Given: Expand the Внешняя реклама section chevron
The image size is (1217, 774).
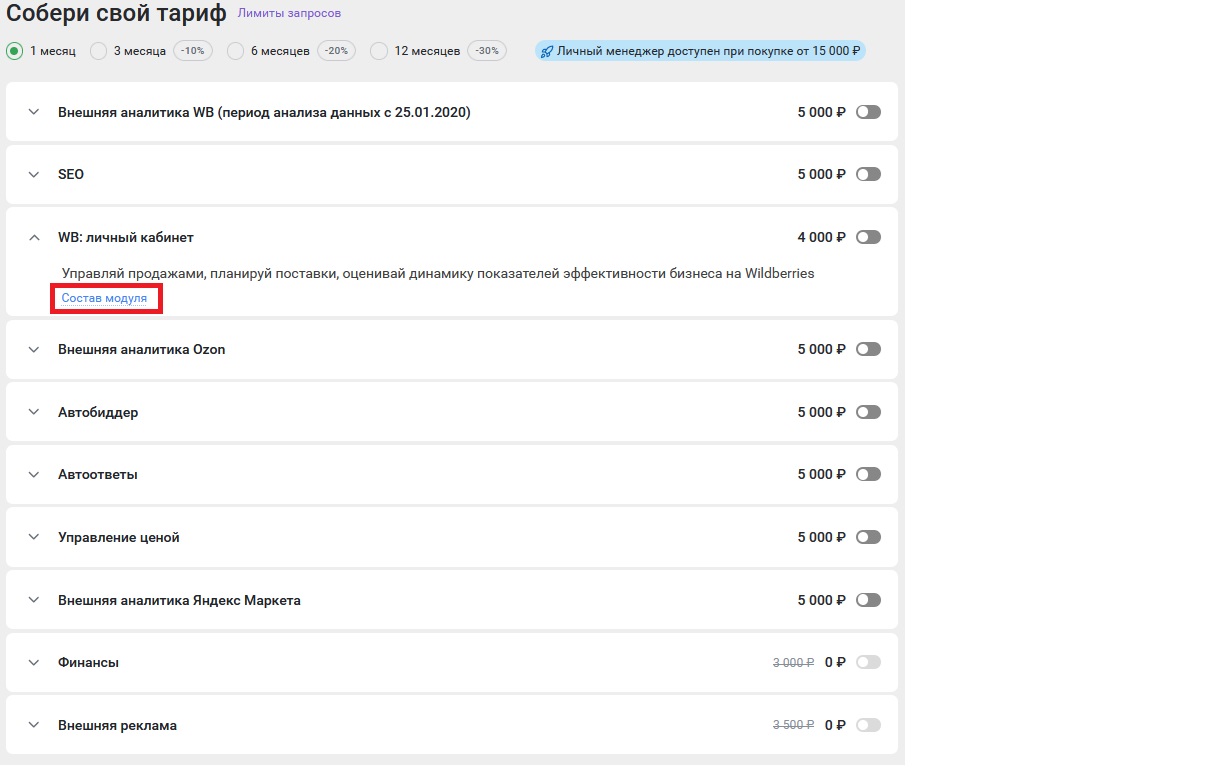Looking at the screenshot, I should click(34, 725).
